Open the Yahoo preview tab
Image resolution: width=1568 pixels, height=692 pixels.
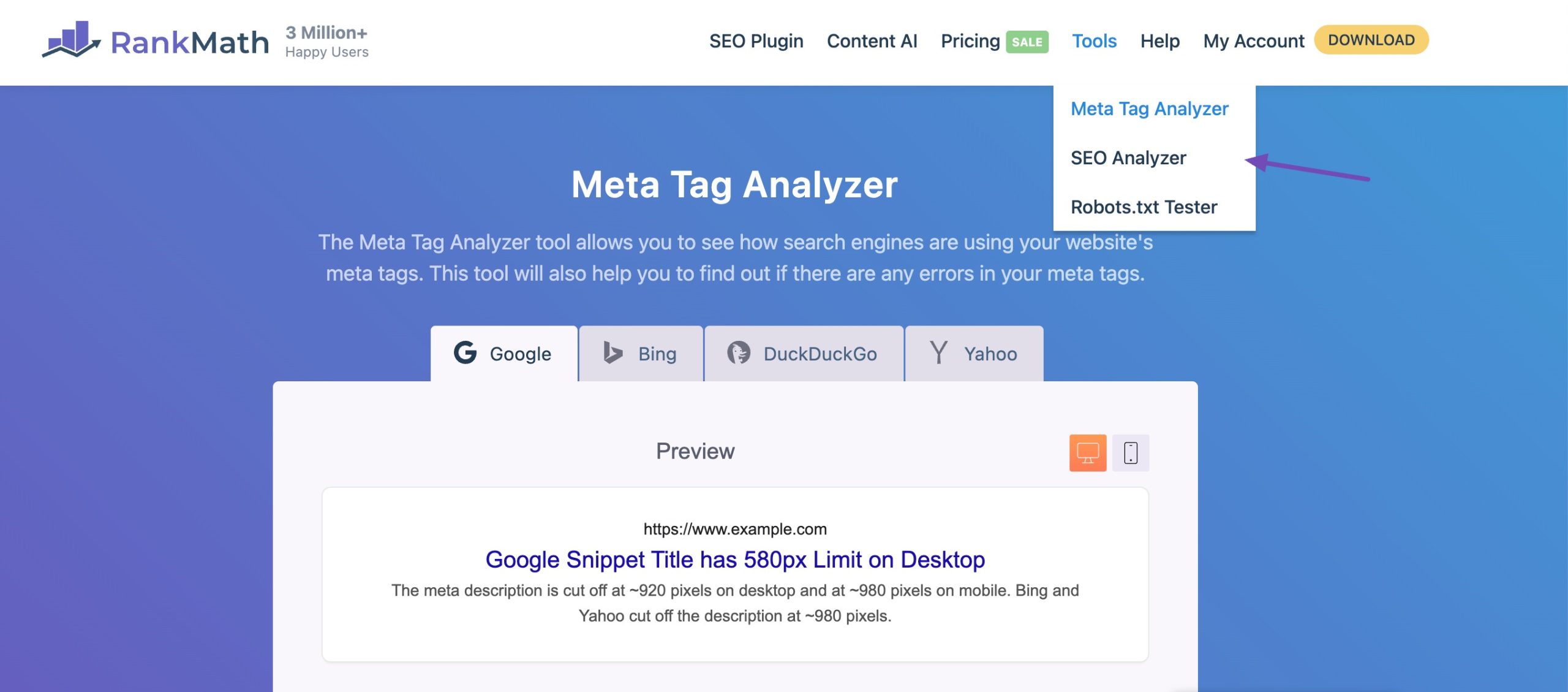tap(974, 354)
